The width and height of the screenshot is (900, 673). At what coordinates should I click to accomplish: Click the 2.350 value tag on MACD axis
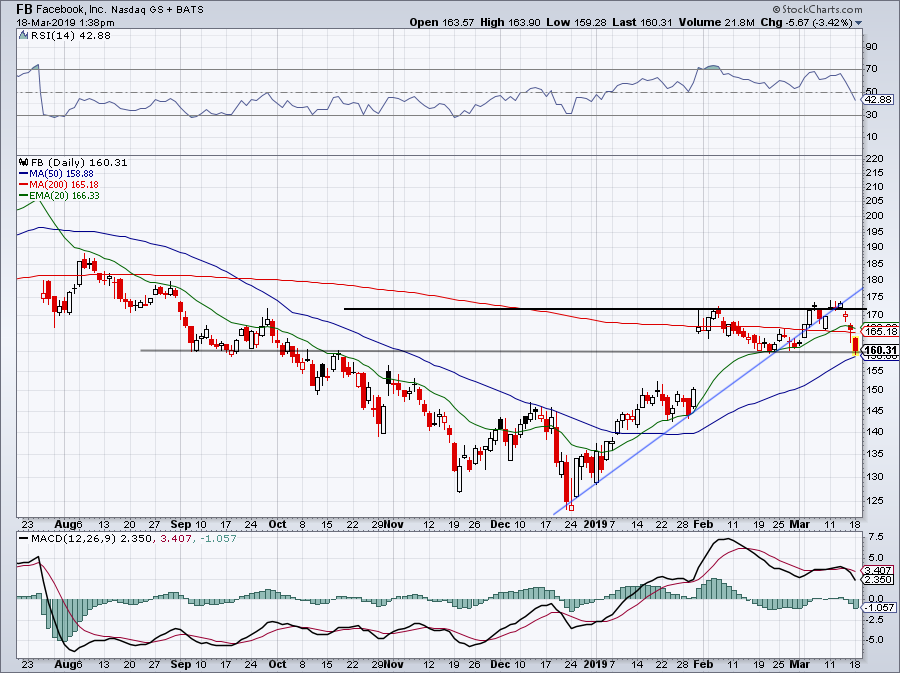click(878, 580)
